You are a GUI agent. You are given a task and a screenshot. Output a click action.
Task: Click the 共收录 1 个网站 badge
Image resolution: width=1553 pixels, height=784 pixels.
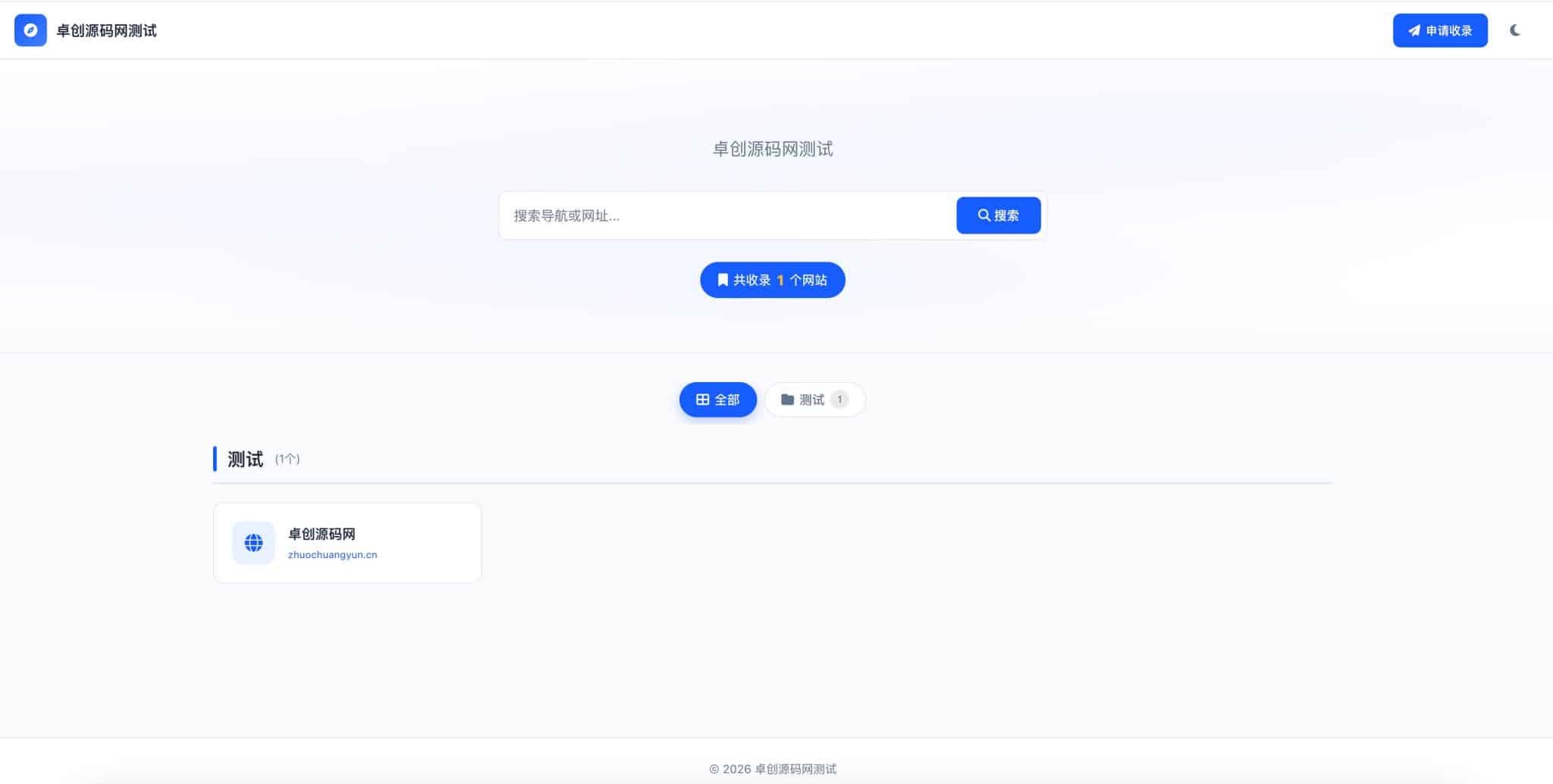773,280
